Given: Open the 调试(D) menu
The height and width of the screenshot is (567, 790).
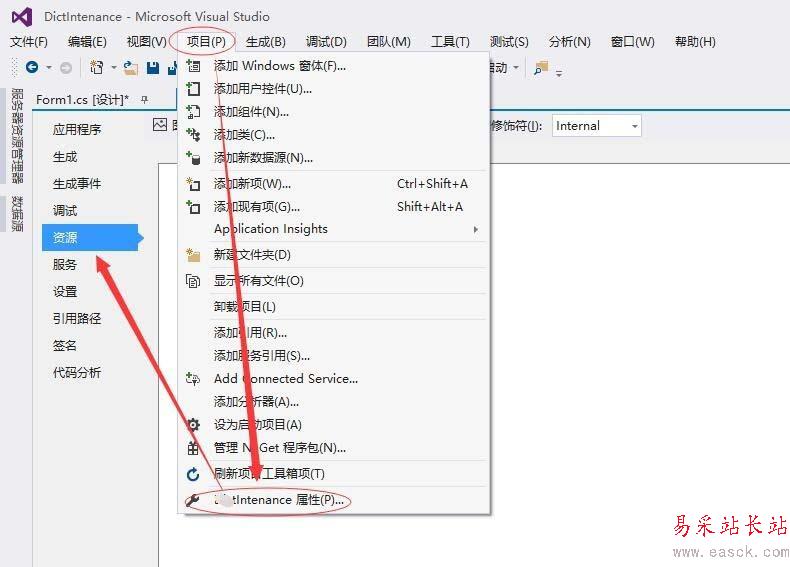Looking at the screenshot, I should (x=326, y=42).
